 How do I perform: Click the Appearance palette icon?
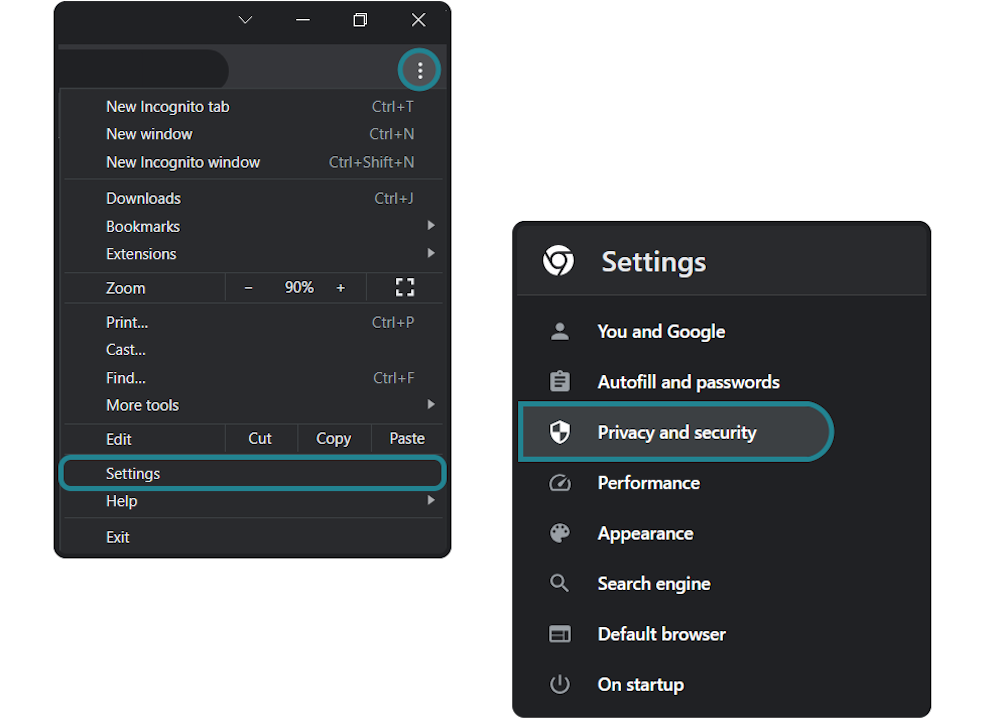[x=559, y=533]
